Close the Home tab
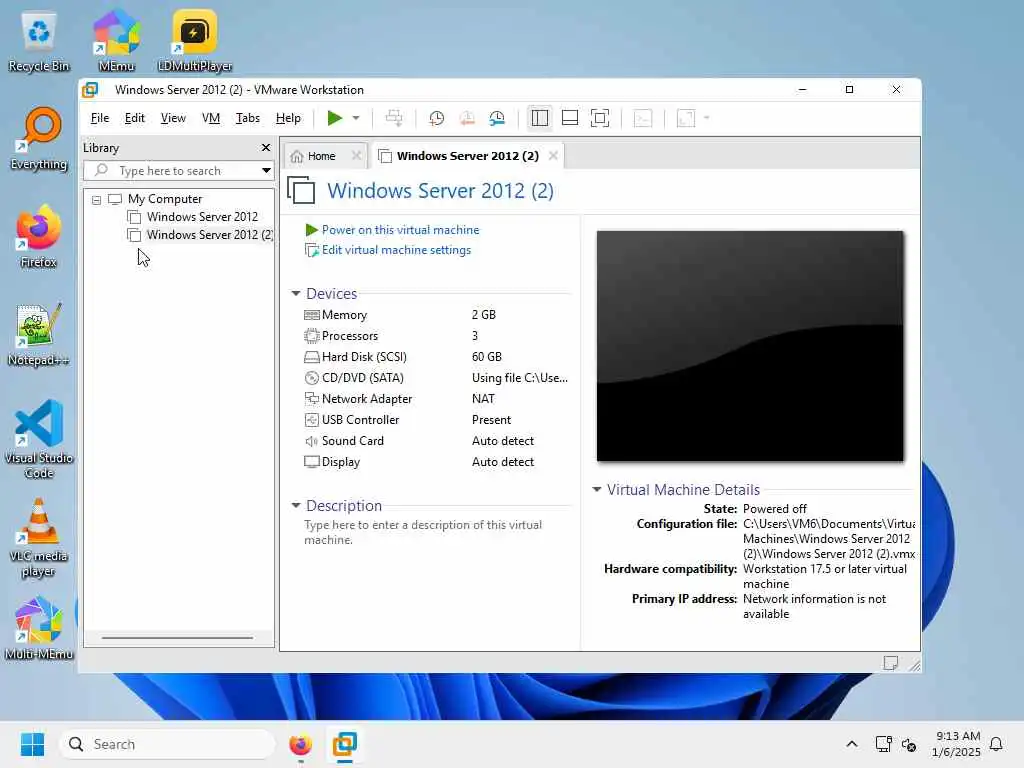This screenshot has height=768, width=1024. [x=356, y=156]
